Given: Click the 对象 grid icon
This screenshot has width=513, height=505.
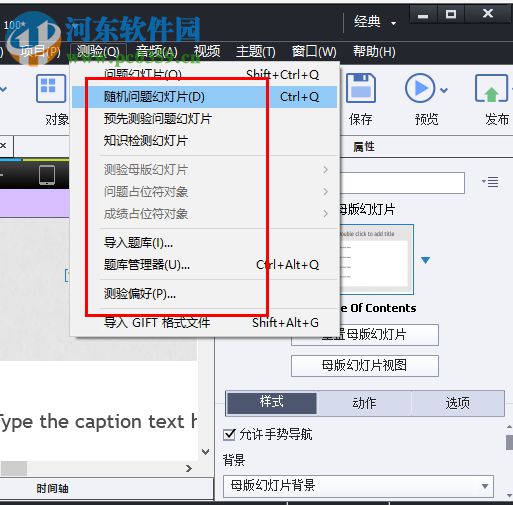Looking at the screenshot, I should pos(51,88).
